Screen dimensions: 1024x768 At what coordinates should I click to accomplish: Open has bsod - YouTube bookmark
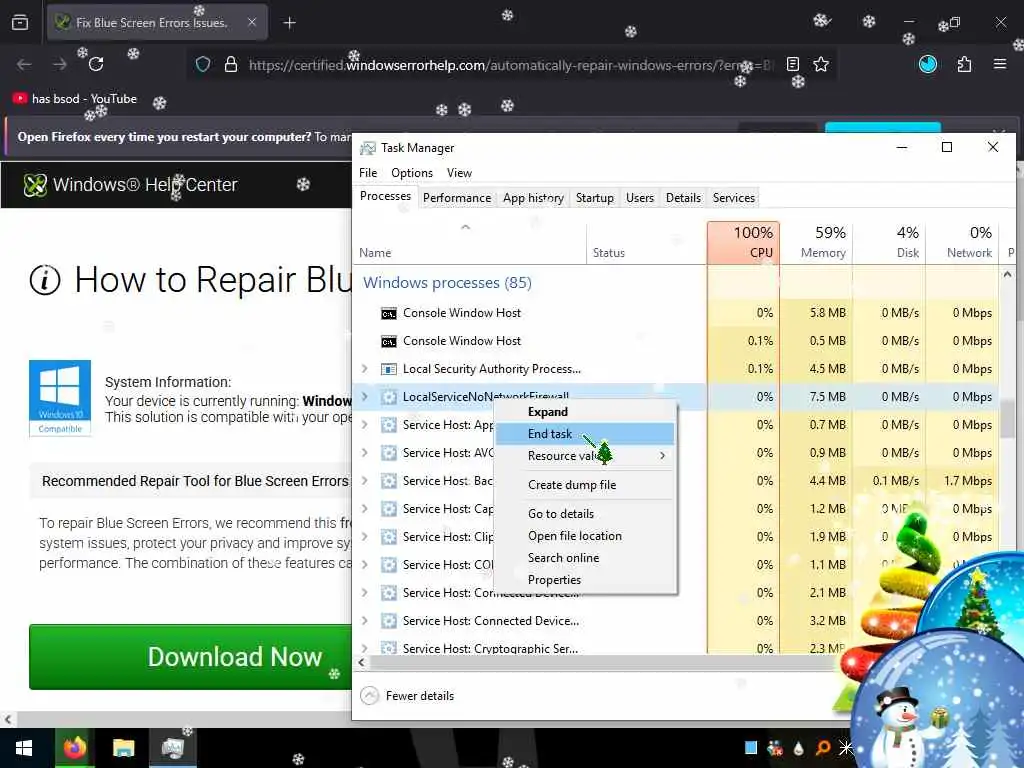pos(75,99)
